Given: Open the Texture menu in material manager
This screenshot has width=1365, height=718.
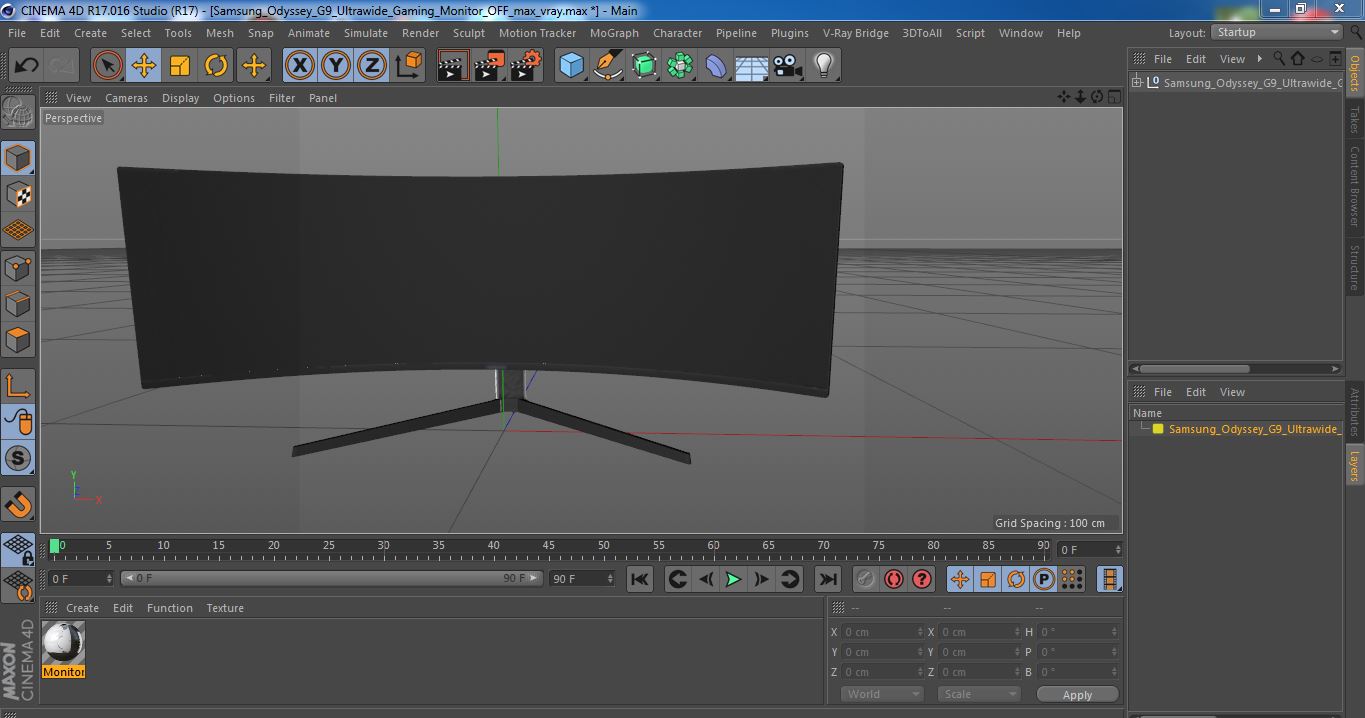Looking at the screenshot, I should coord(225,608).
